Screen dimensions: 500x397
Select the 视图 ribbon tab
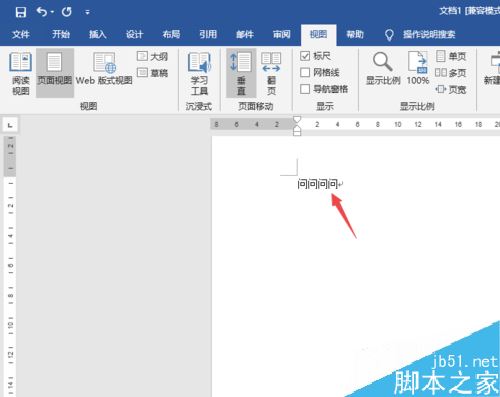click(318, 35)
